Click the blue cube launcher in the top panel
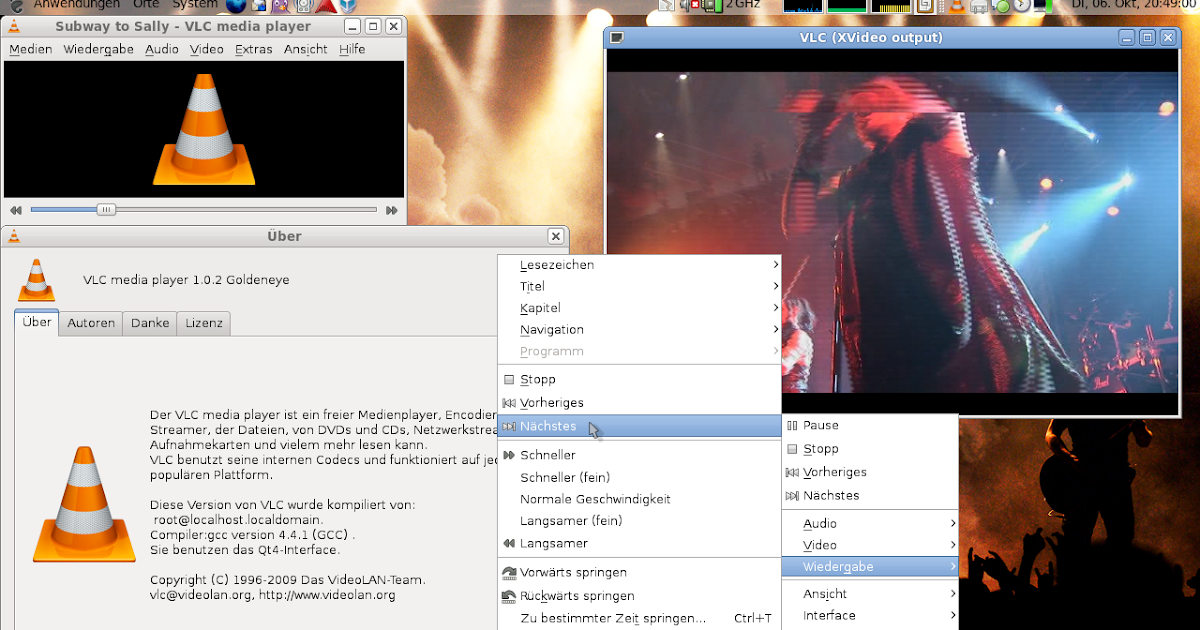 [347, 5]
